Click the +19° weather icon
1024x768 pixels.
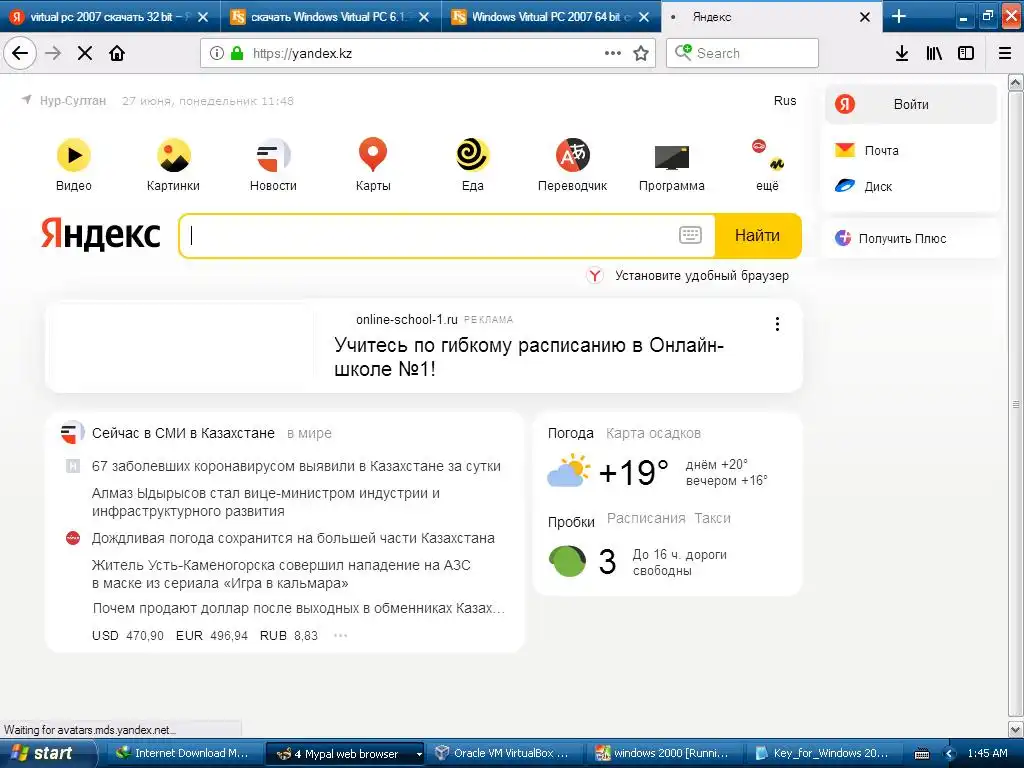click(x=568, y=472)
